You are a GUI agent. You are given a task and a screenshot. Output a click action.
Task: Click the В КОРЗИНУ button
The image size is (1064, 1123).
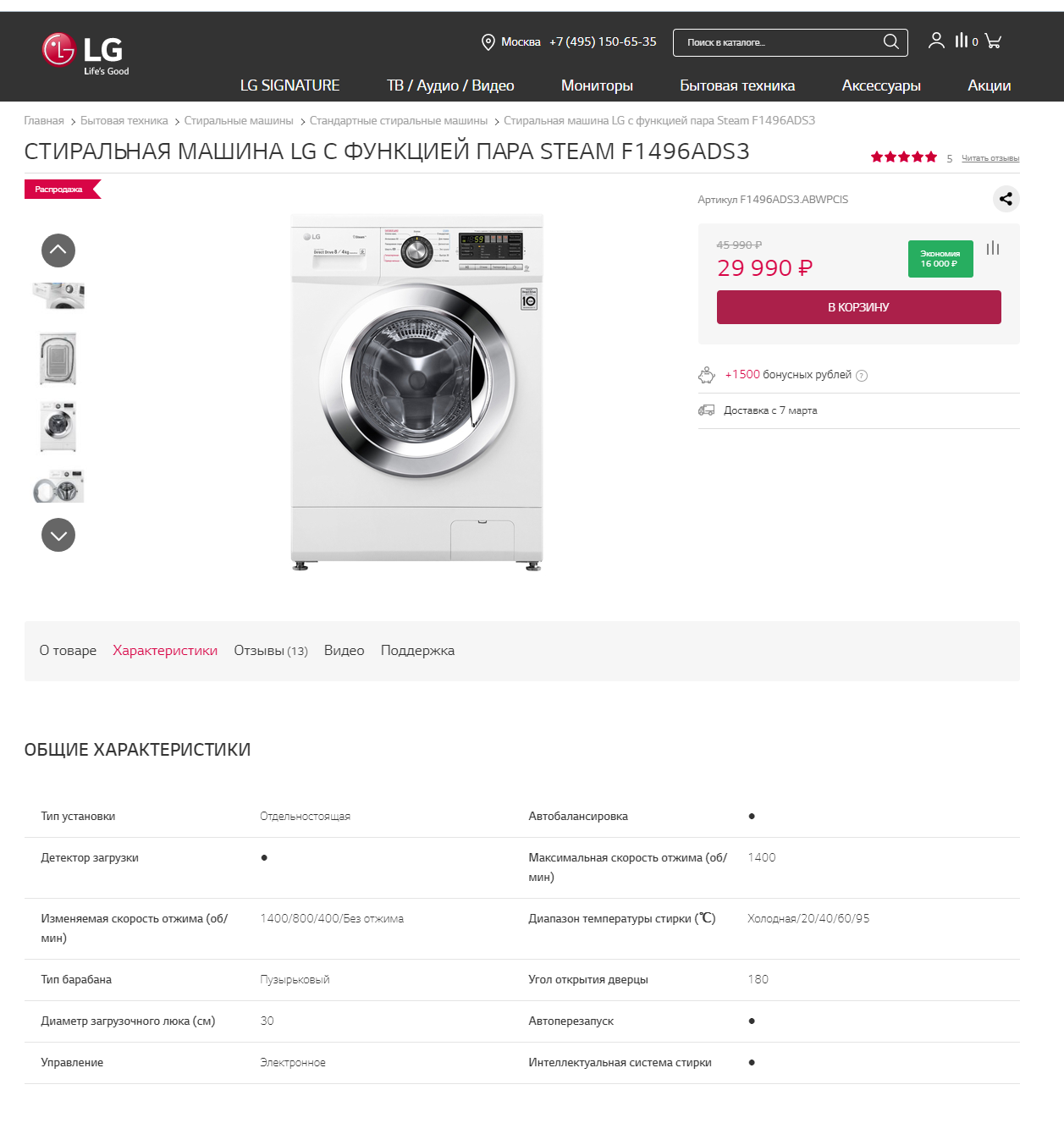(x=858, y=307)
